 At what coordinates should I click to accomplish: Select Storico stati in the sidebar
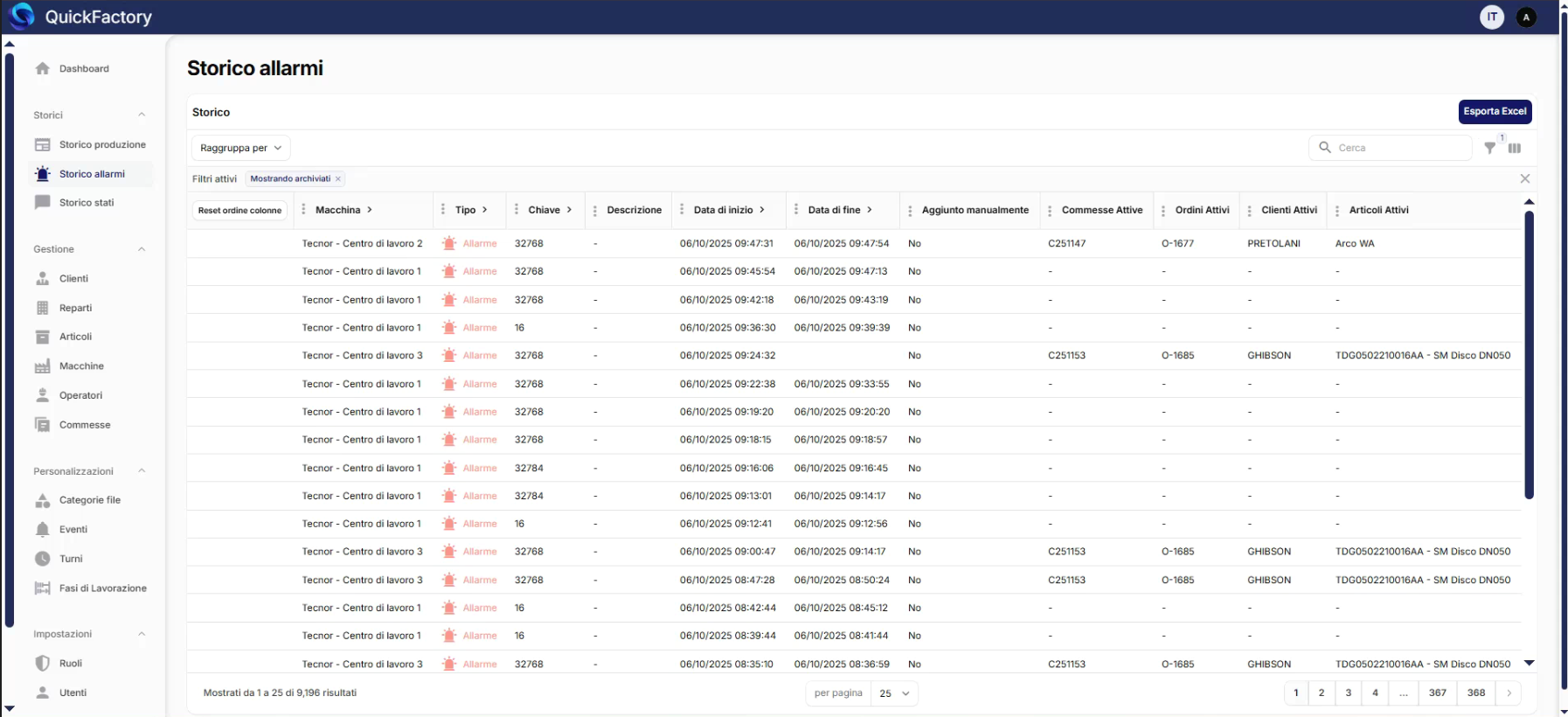(x=86, y=203)
